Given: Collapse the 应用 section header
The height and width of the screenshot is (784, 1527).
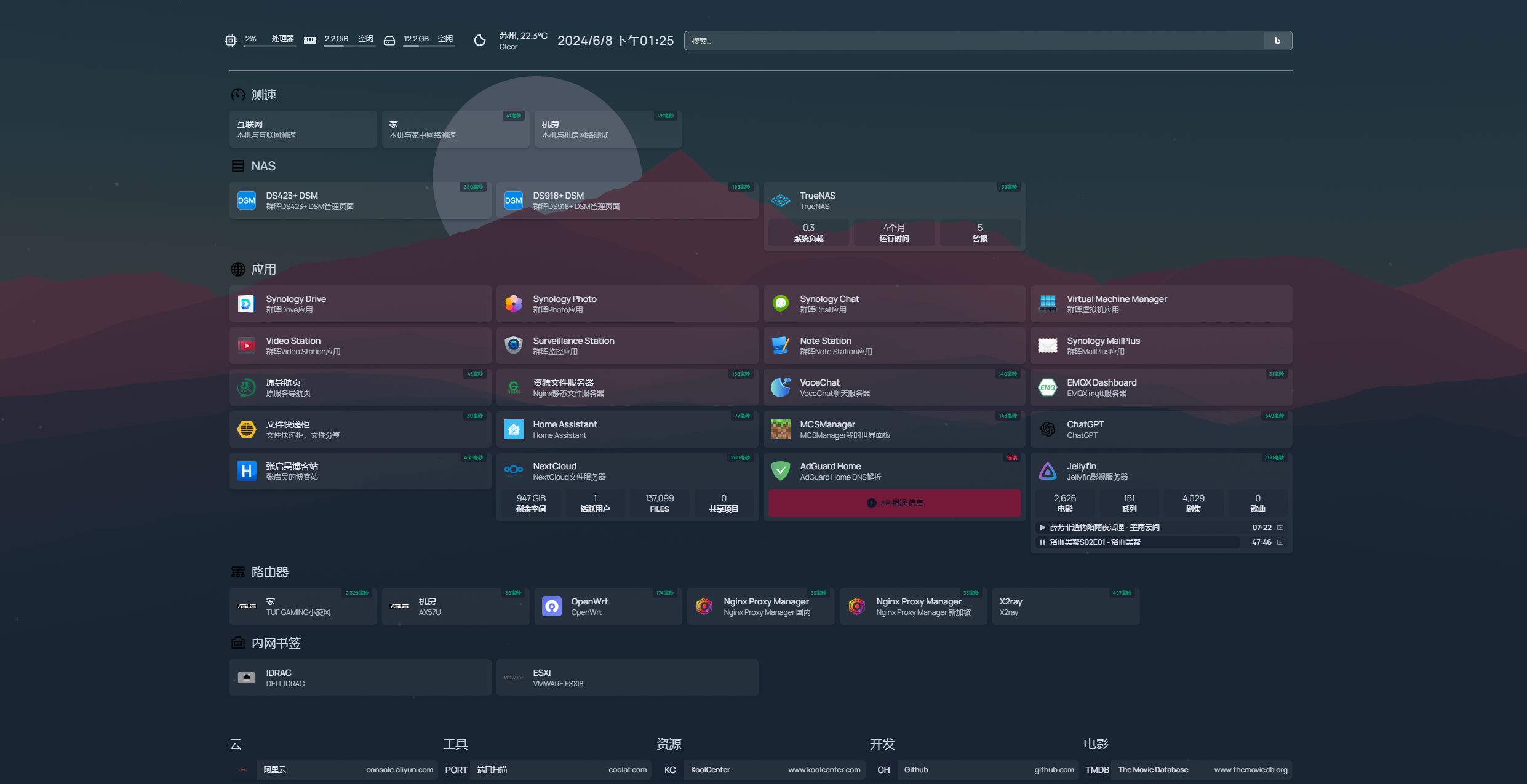Looking at the screenshot, I should click(x=254, y=269).
